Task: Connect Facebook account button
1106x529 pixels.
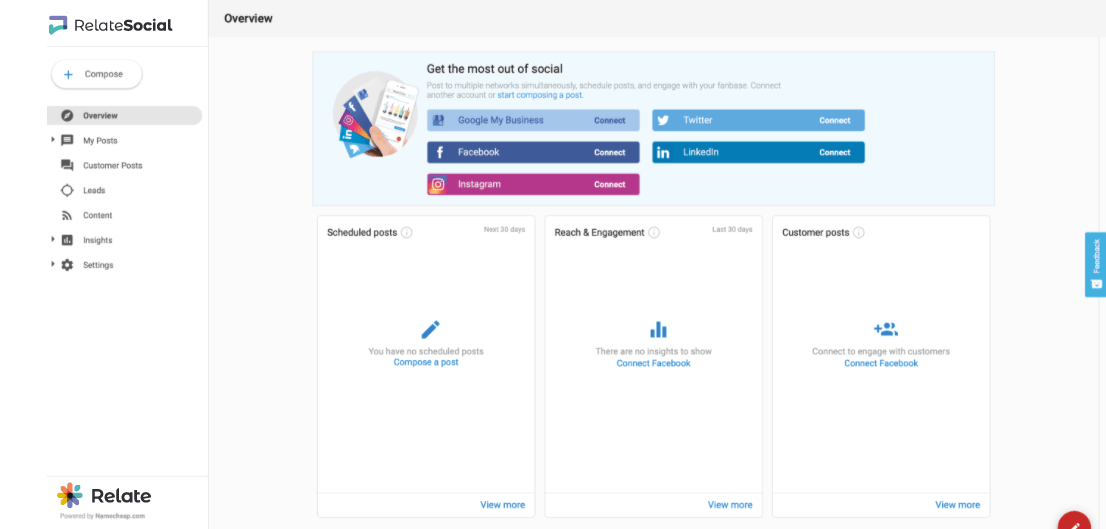Action: (x=609, y=152)
